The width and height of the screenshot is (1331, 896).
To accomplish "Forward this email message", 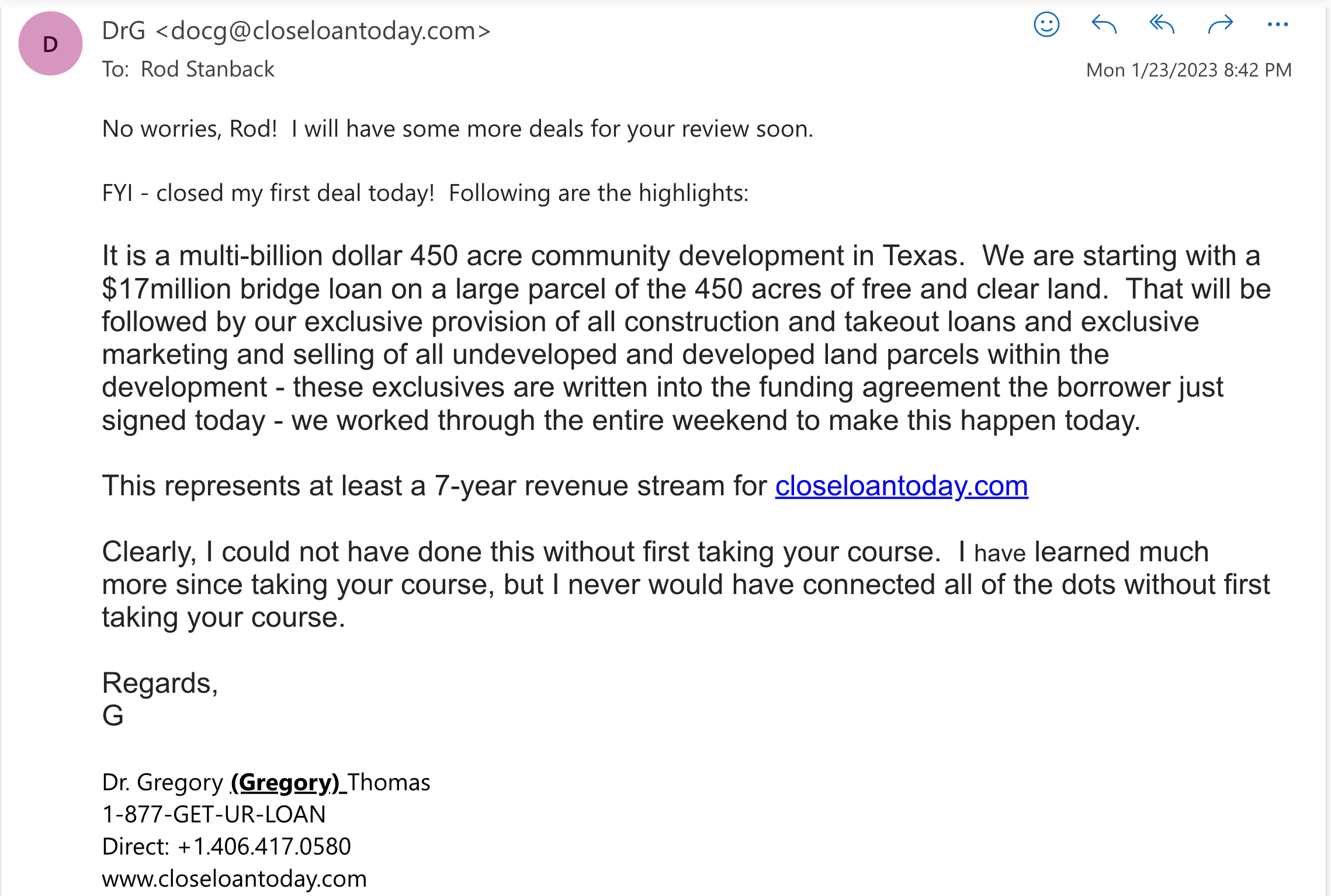I will point(1220,25).
